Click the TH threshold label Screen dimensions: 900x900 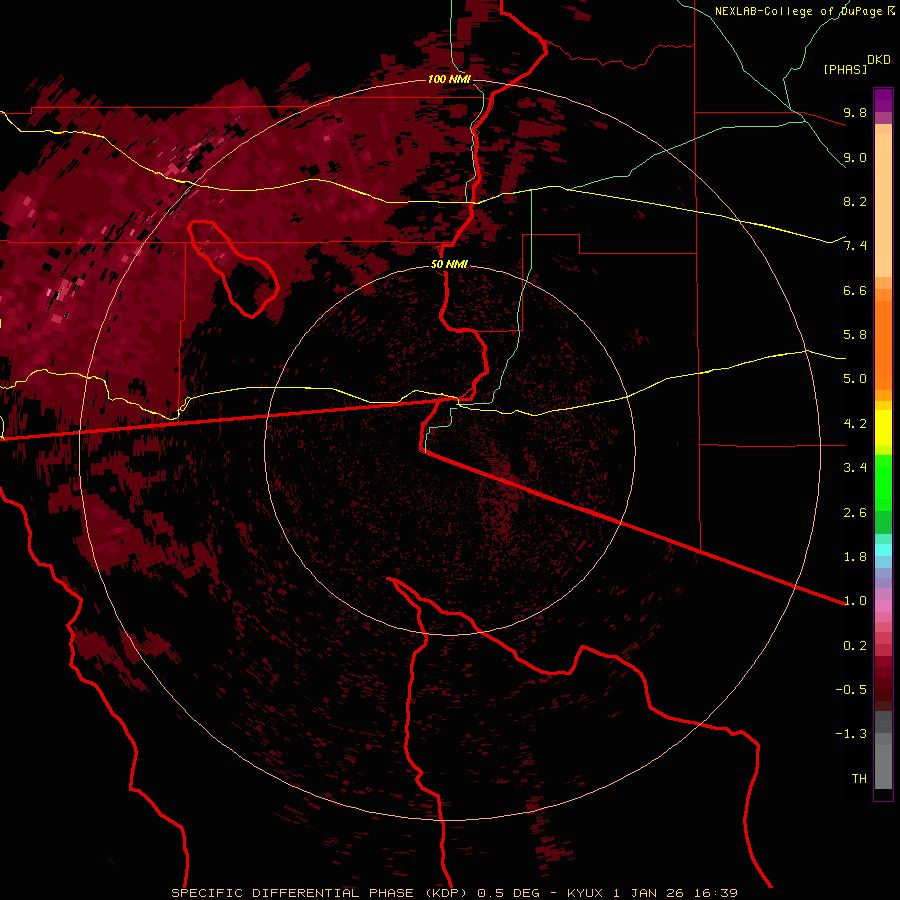[859, 779]
